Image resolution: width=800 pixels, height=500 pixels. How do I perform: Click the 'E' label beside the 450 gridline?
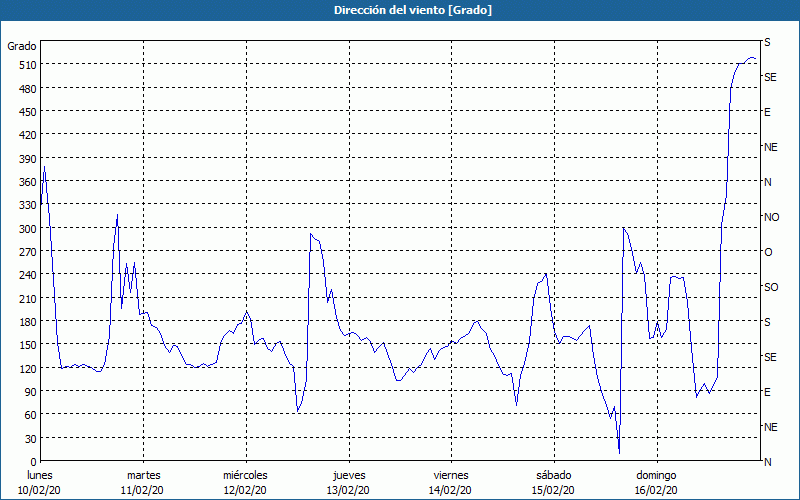tap(767, 112)
